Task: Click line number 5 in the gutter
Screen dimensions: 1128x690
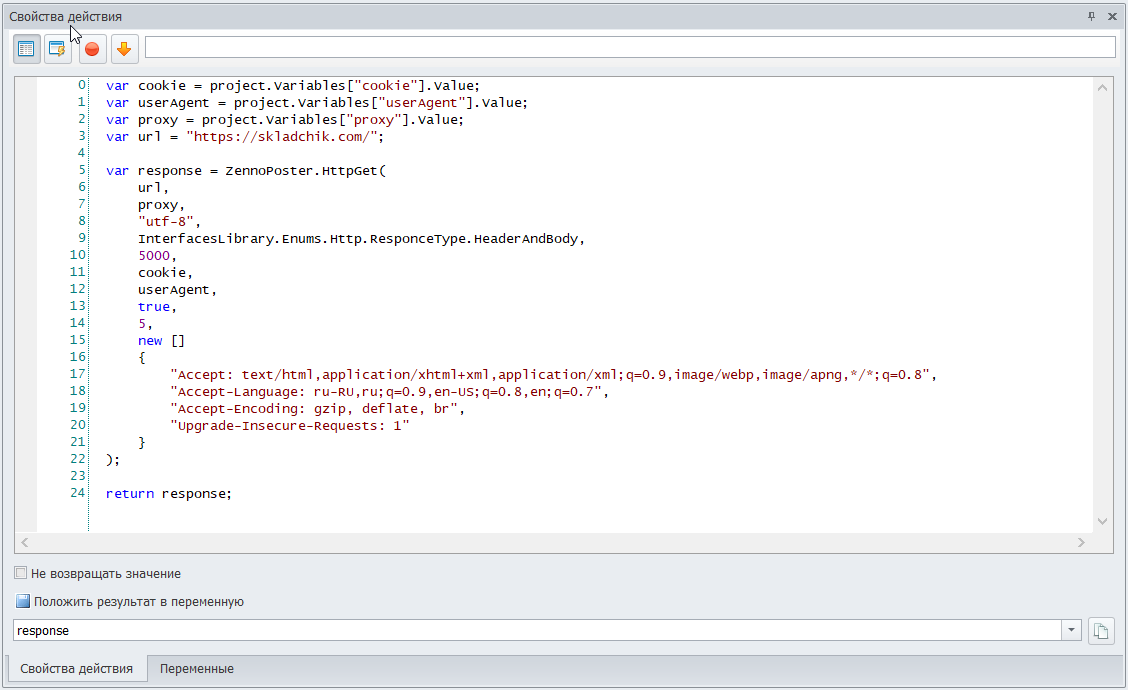Action: click(82, 170)
